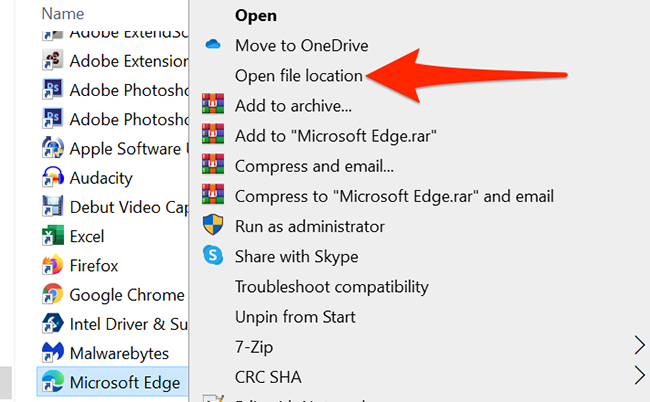Screen dimensions: 650x402
Task: Click the Malwarebytes icon
Action: (x=53, y=353)
